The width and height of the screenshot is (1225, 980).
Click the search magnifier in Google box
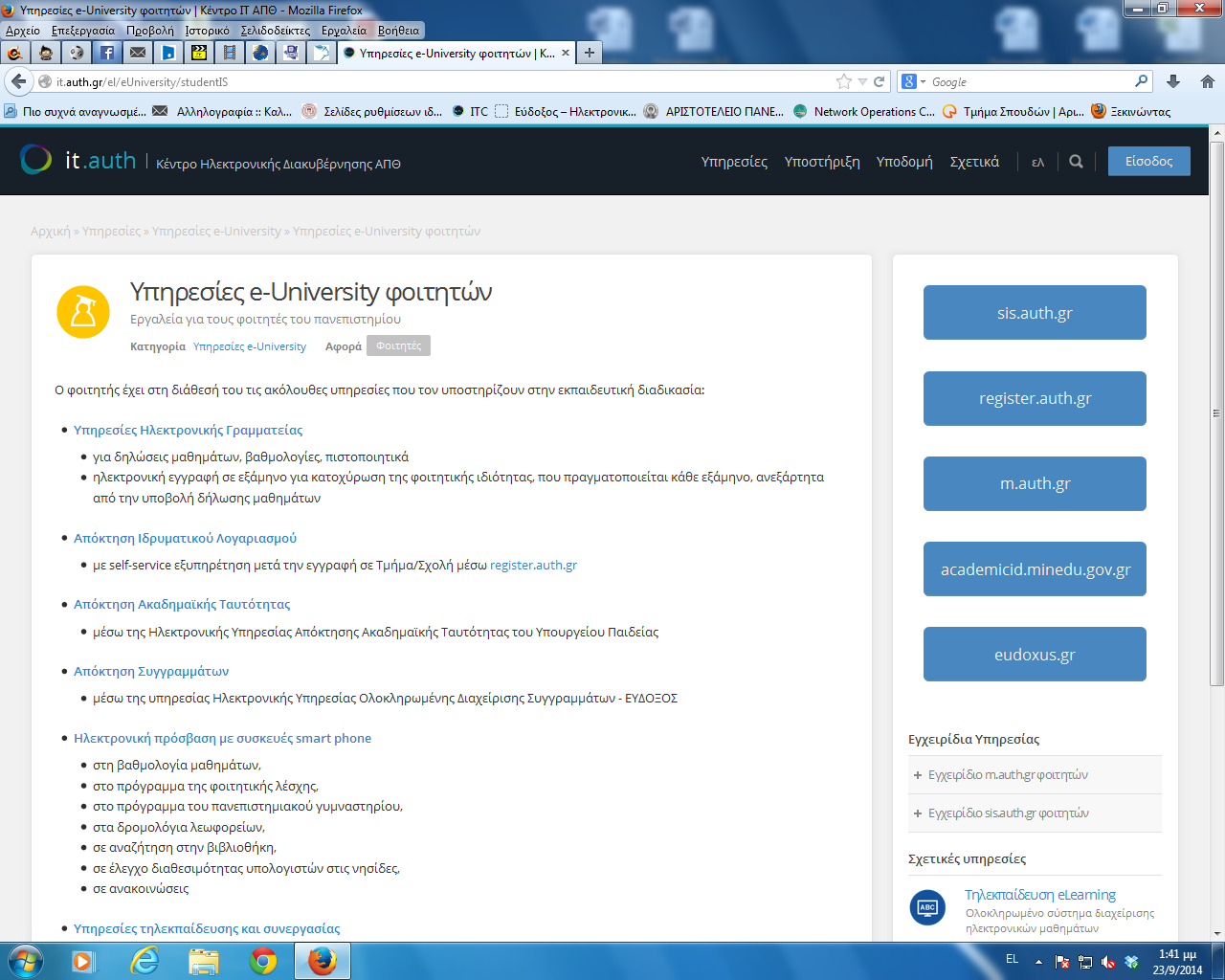tap(1141, 81)
